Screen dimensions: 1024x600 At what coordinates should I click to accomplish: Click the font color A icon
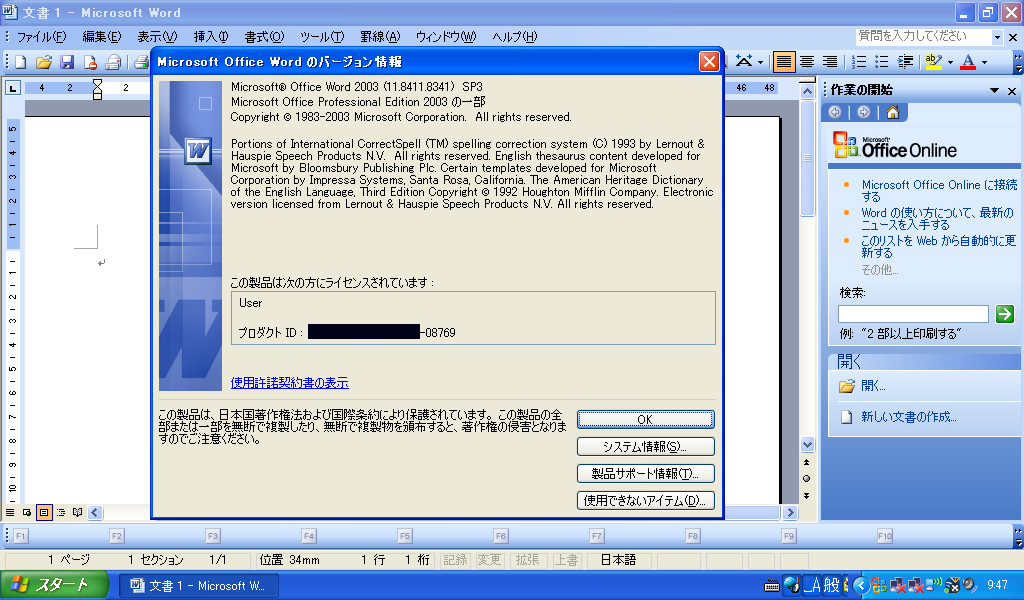point(968,62)
